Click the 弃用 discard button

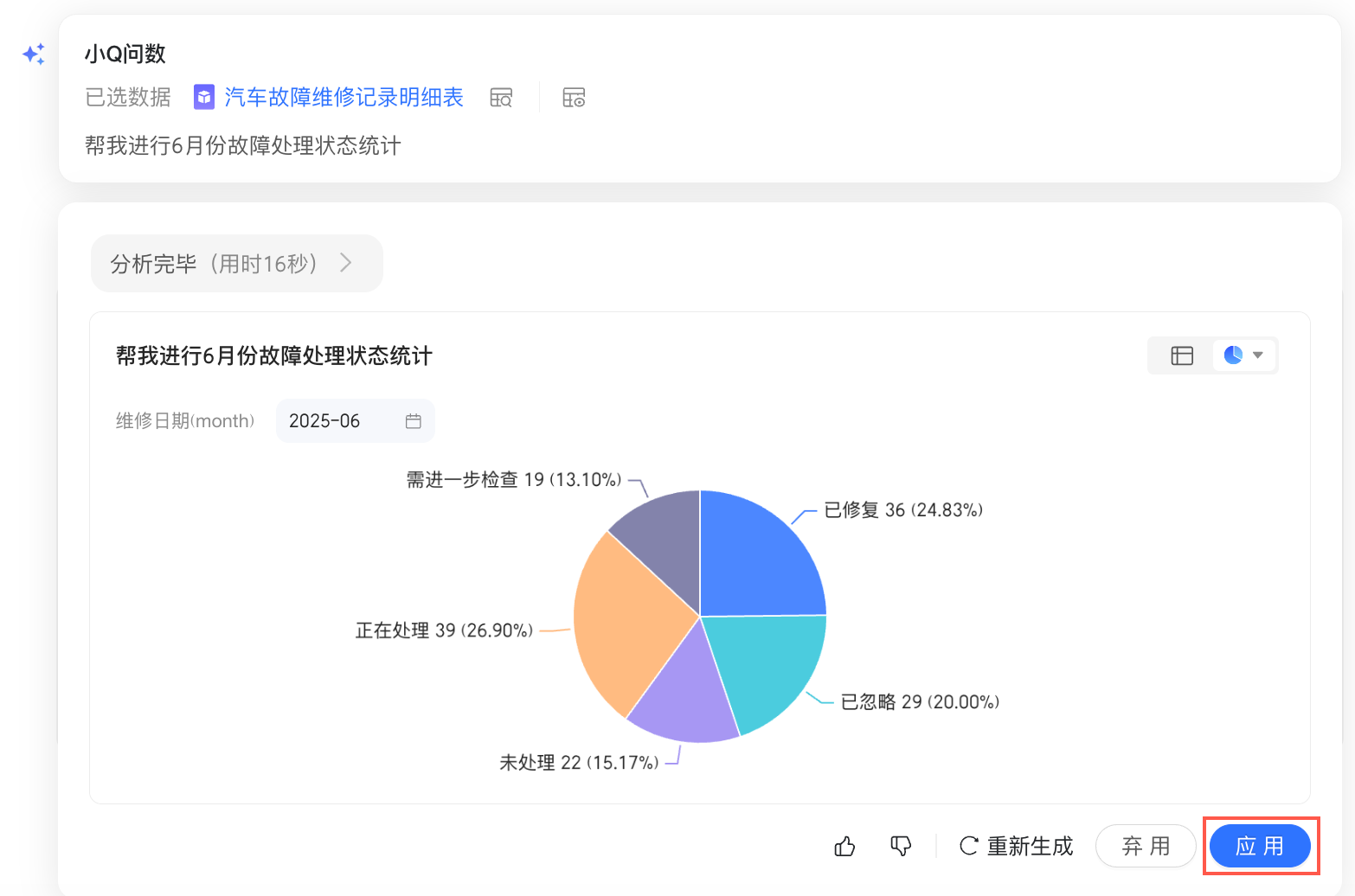[x=1146, y=846]
